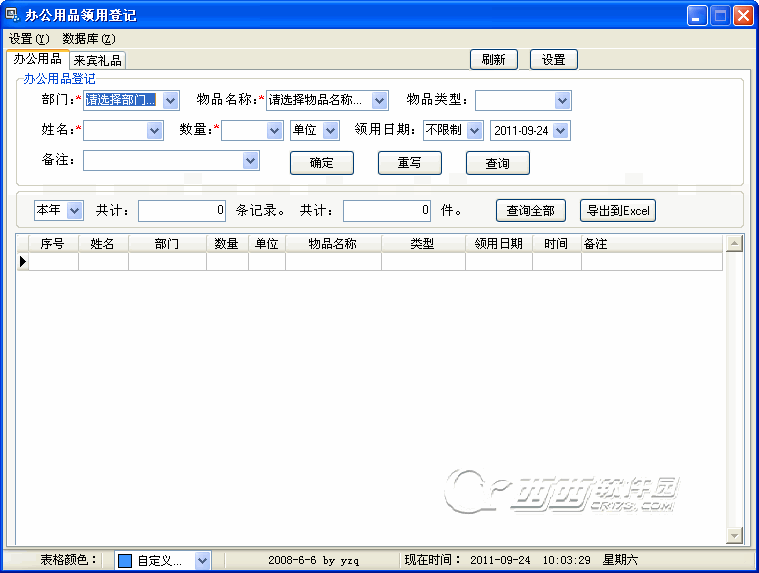
Task: Click the 领用日期 column header
Action: [499, 244]
